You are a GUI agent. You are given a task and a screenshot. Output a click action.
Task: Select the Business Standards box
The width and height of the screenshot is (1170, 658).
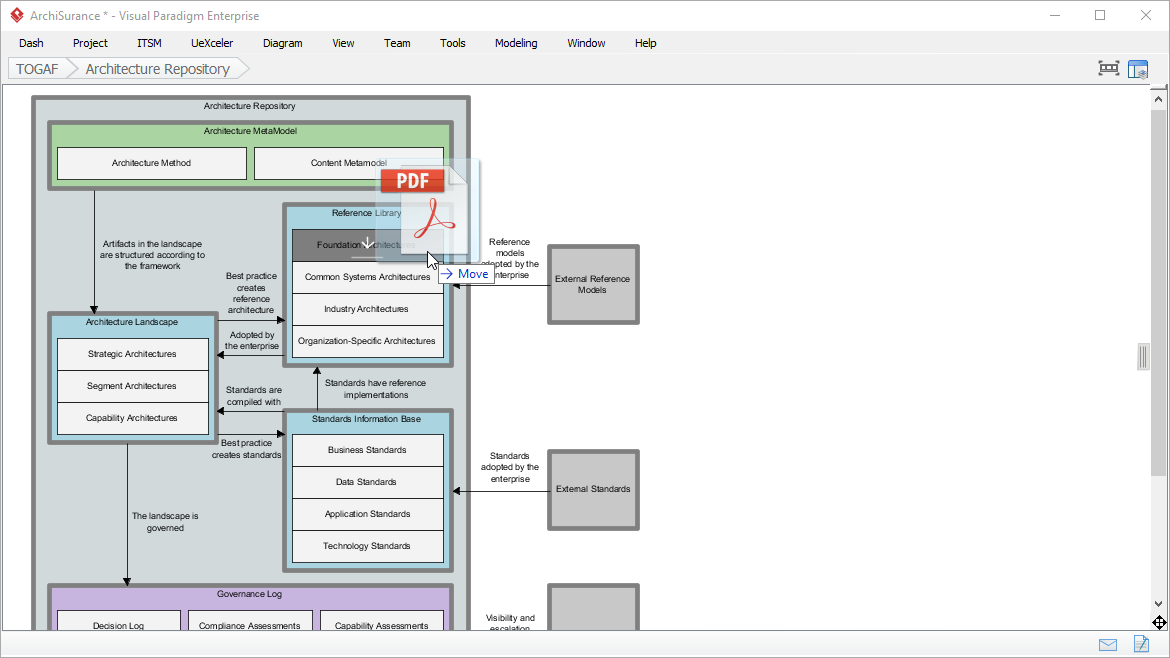pos(367,450)
